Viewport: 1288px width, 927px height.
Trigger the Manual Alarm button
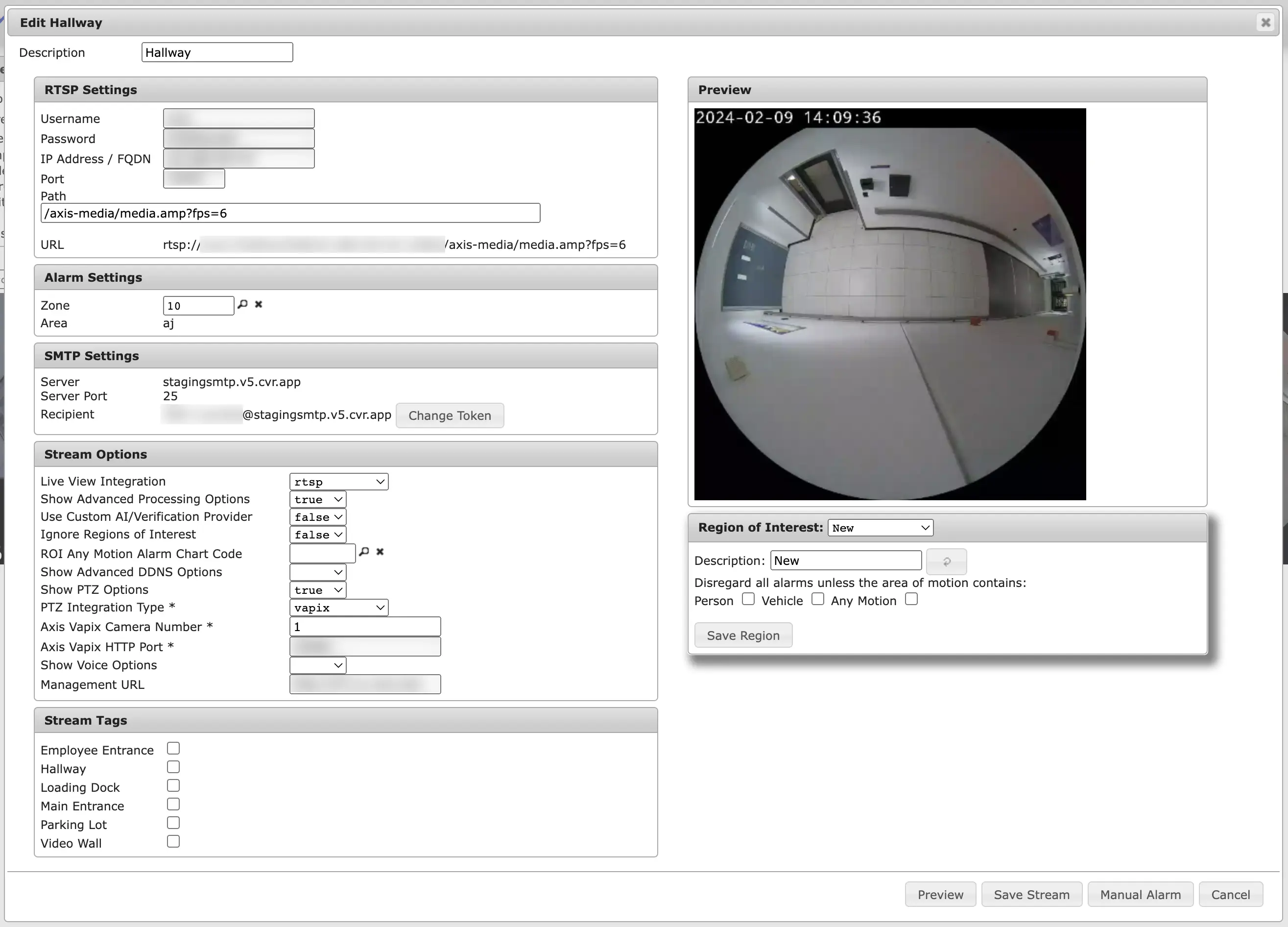click(x=1140, y=895)
